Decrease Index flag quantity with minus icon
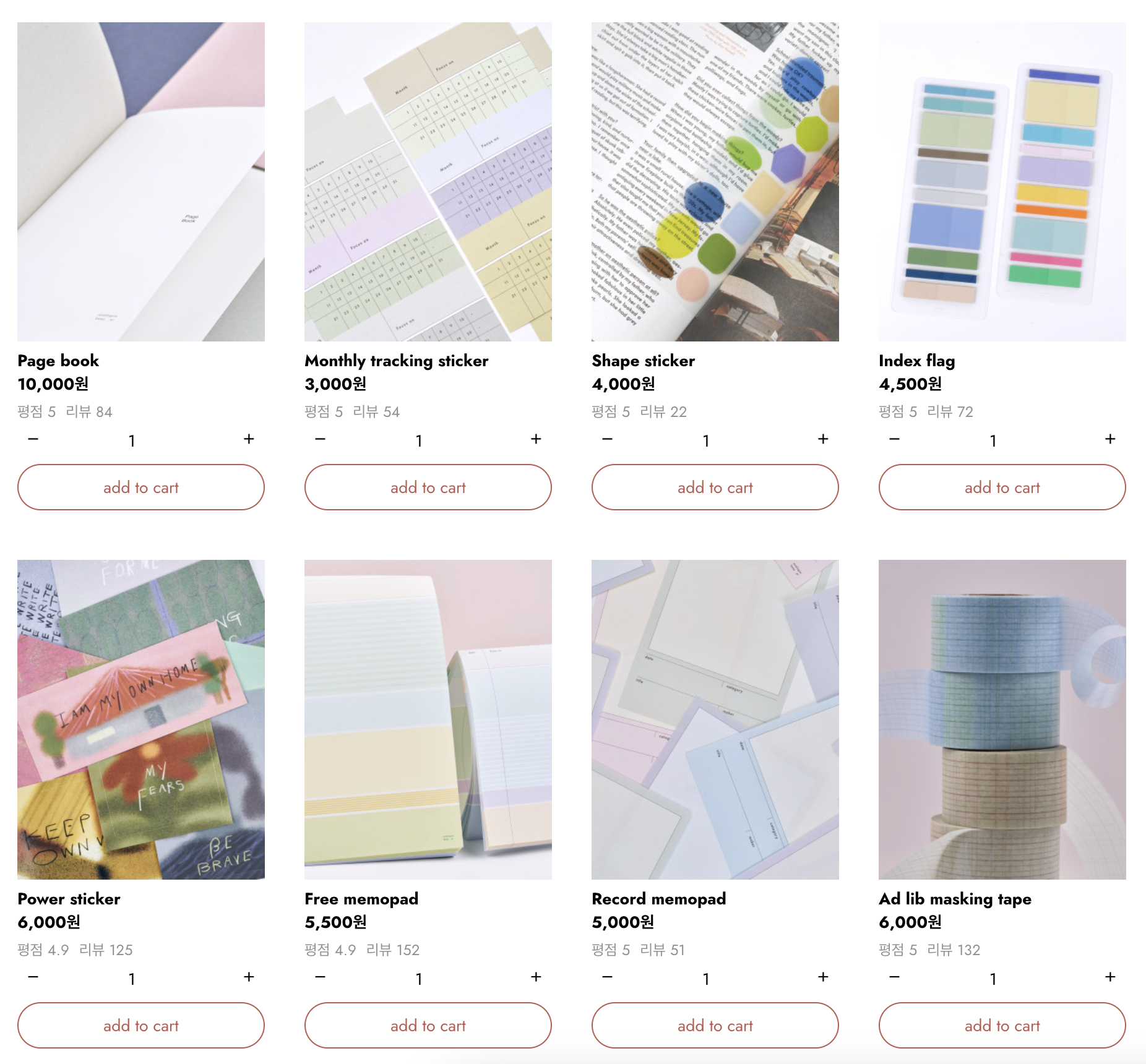1146x1064 pixels. (x=894, y=439)
